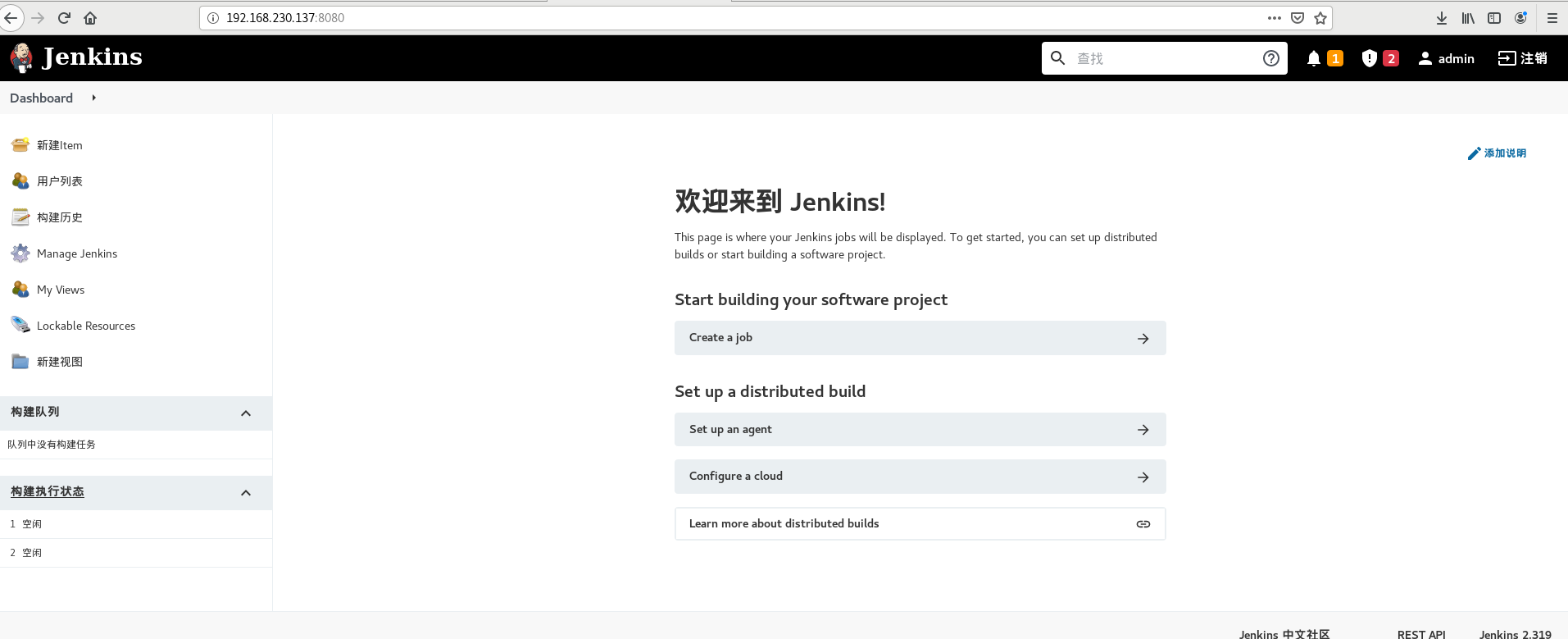Open browser library icon
Image resolution: width=1568 pixels, height=639 pixels.
pyautogui.click(x=1468, y=18)
